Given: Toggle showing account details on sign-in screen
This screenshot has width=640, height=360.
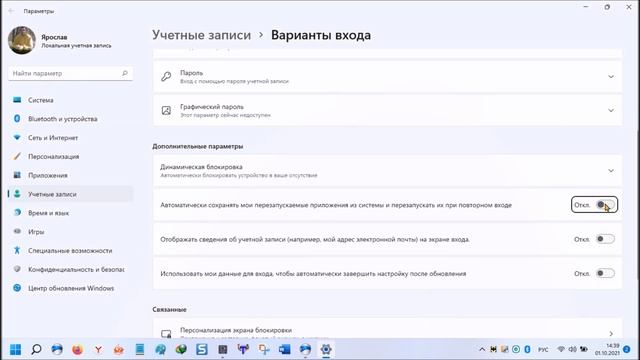Looking at the screenshot, I should 605,239.
